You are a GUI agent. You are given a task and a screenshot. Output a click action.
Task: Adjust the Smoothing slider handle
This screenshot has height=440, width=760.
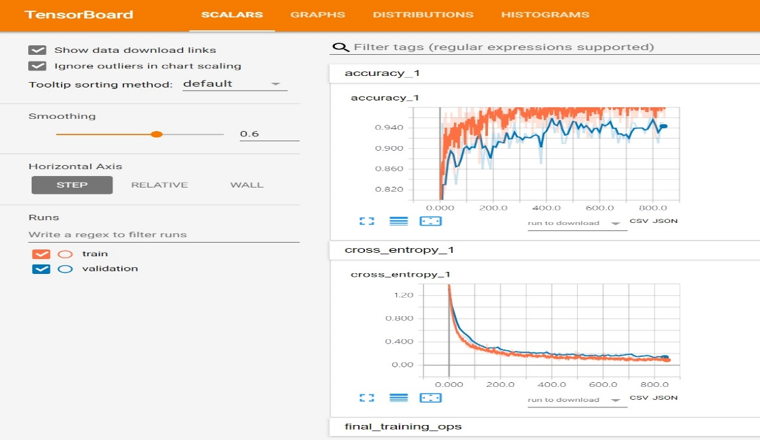tap(156, 134)
